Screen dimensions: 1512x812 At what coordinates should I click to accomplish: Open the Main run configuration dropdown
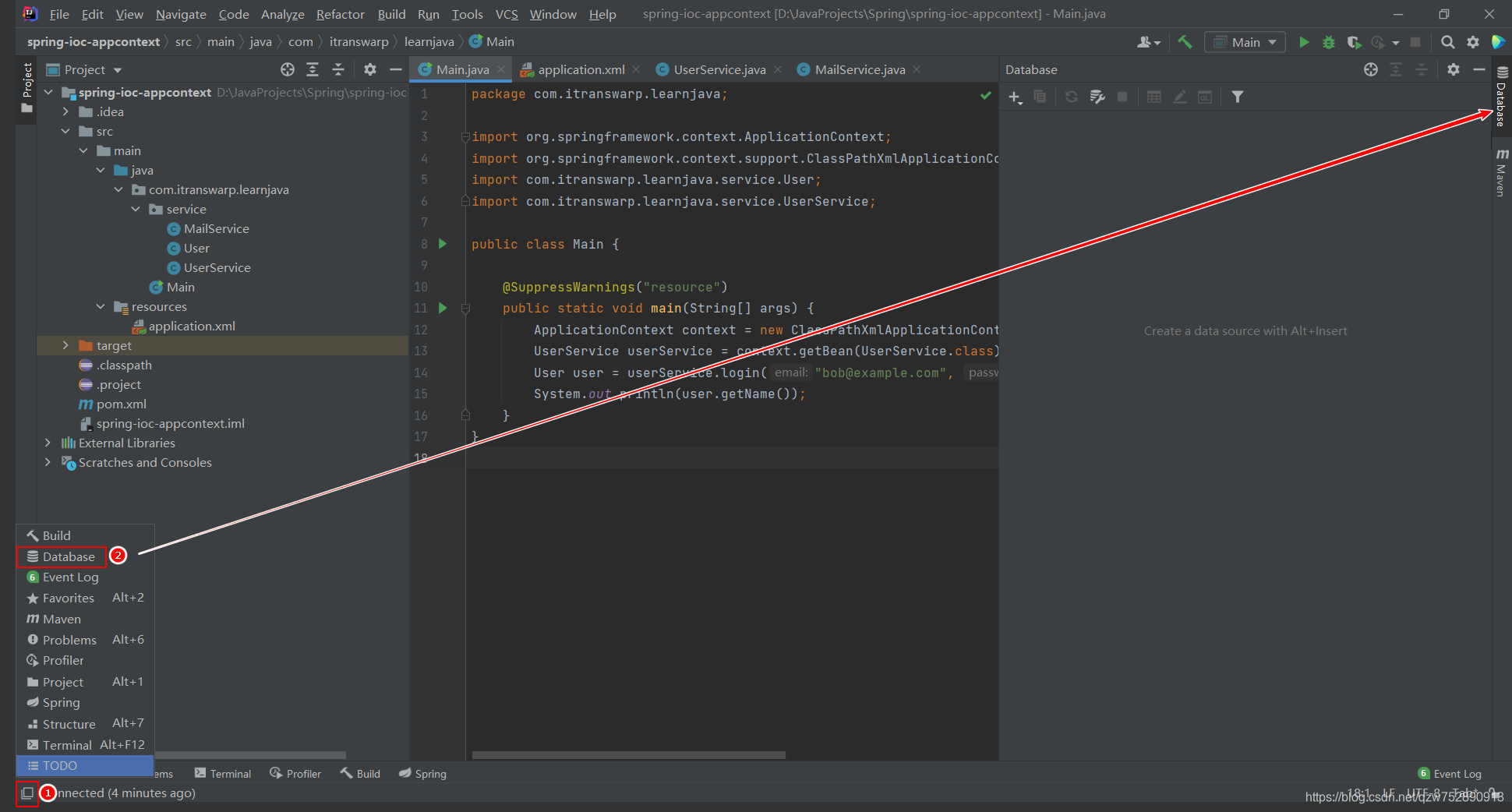click(x=1245, y=42)
